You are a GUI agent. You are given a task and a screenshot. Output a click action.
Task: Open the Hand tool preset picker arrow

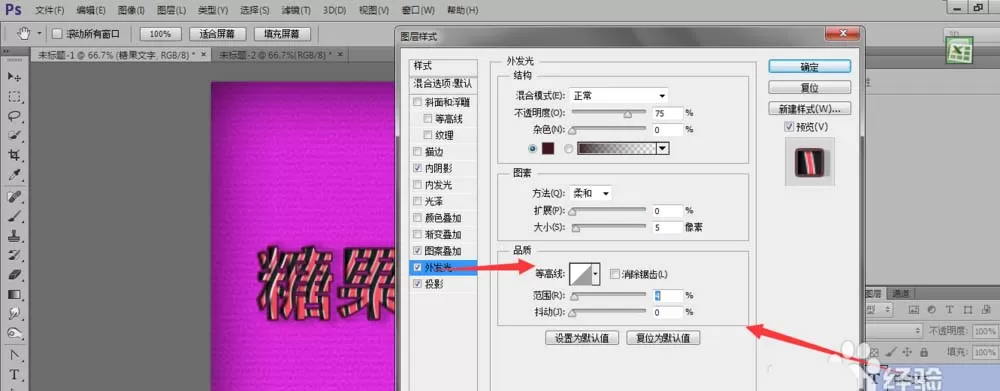40,34
